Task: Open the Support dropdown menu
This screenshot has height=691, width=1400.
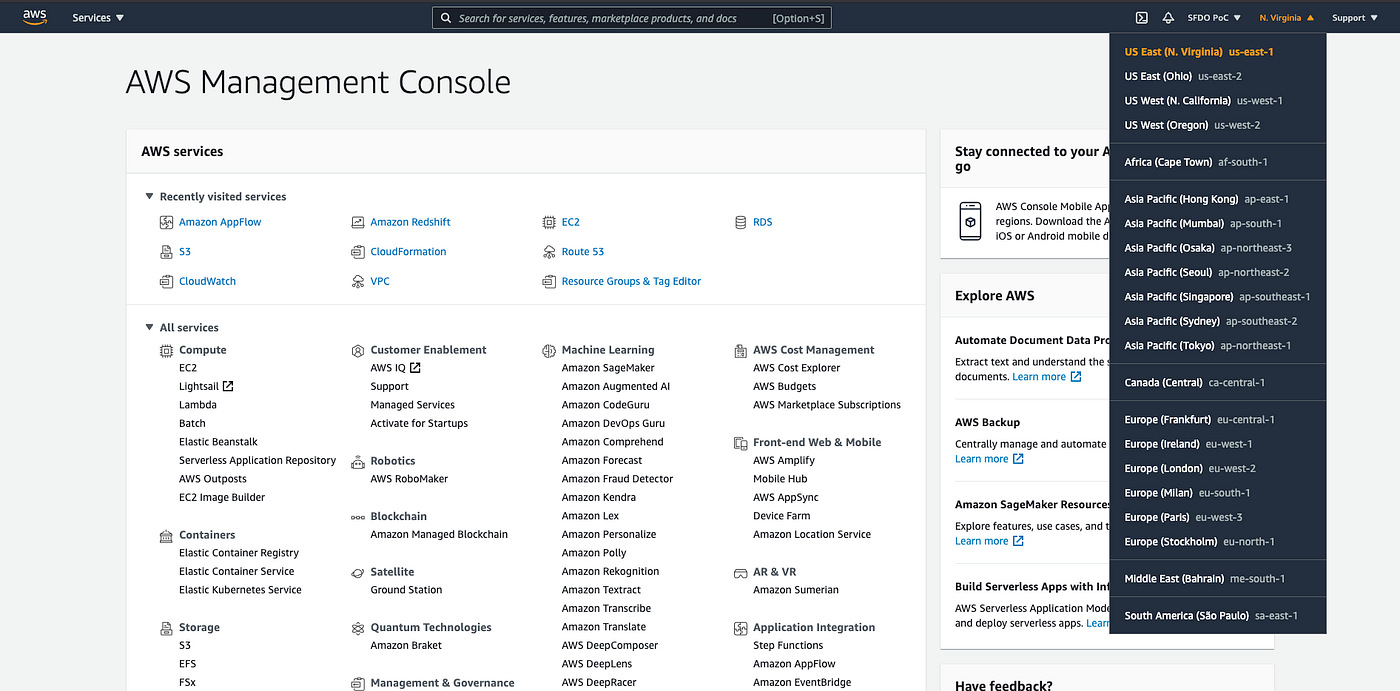Action: [x=1355, y=18]
